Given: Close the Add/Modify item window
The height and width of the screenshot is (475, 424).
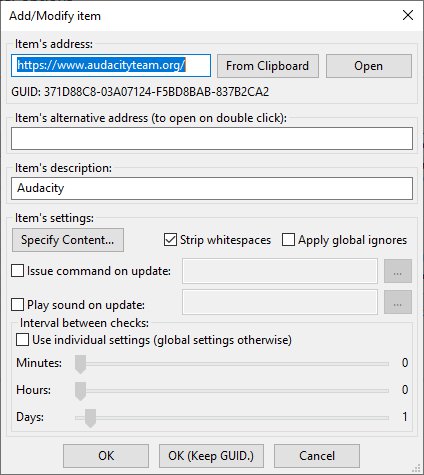Looking at the screenshot, I should tap(408, 15).
